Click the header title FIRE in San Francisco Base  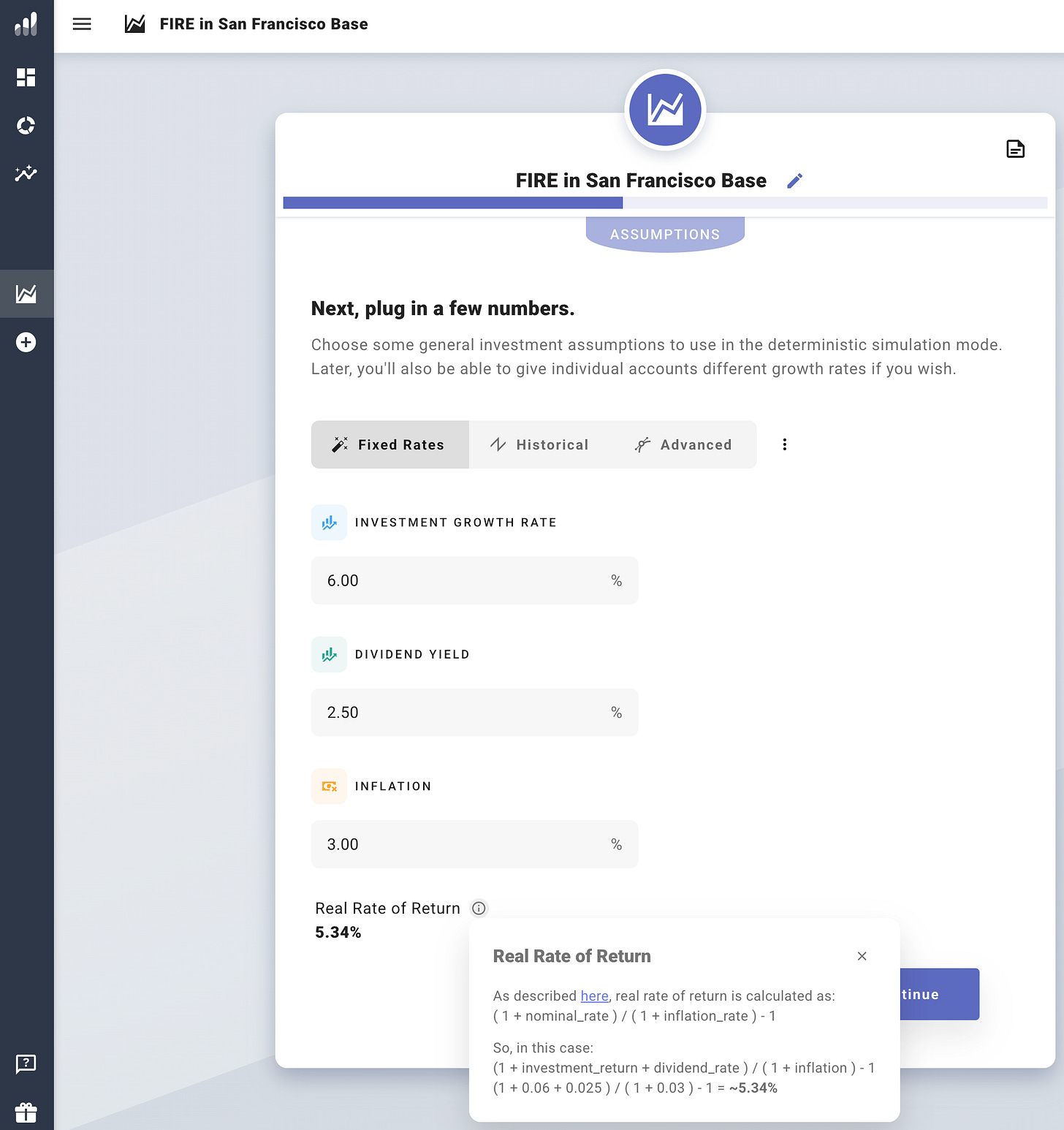pos(264,24)
